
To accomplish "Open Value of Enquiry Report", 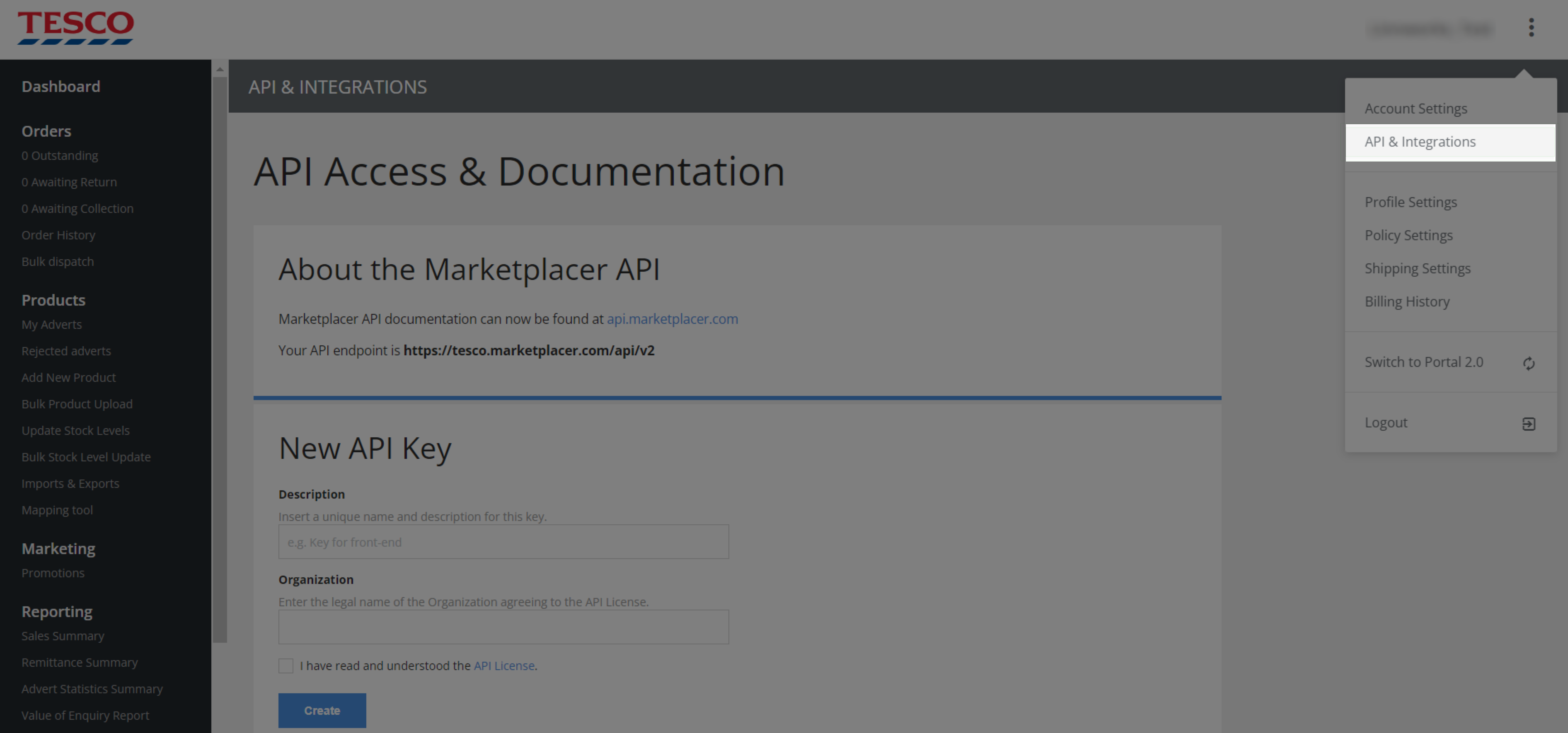I will click(x=85, y=715).
